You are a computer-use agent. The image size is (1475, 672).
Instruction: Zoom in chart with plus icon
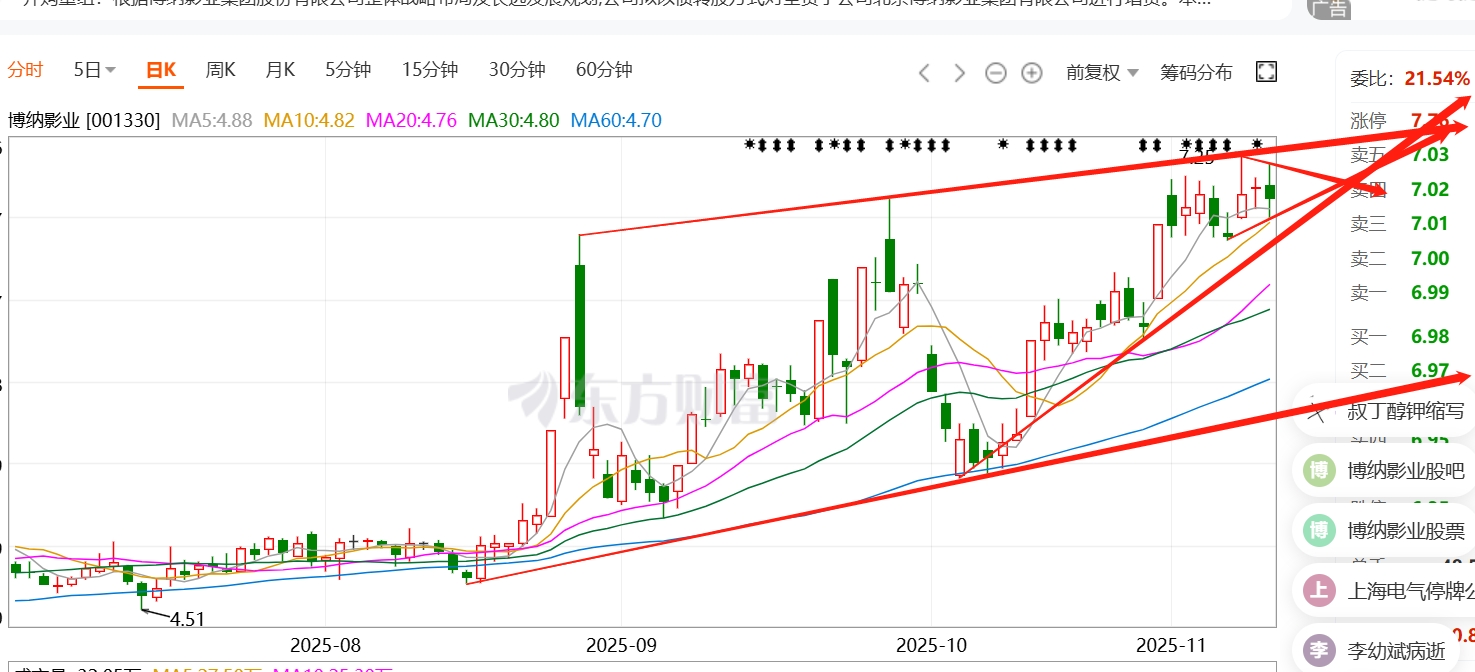pyautogui.click(x=1032, y=73)
